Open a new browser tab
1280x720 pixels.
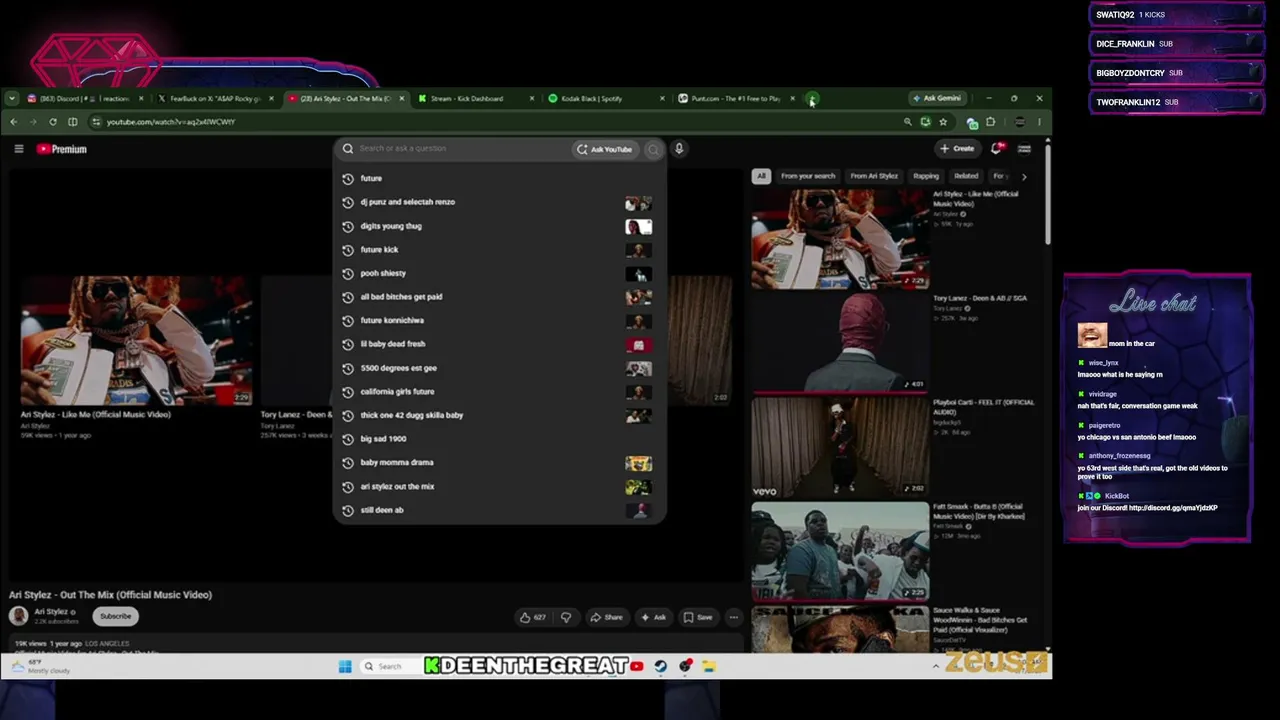[x=812, y=99]
